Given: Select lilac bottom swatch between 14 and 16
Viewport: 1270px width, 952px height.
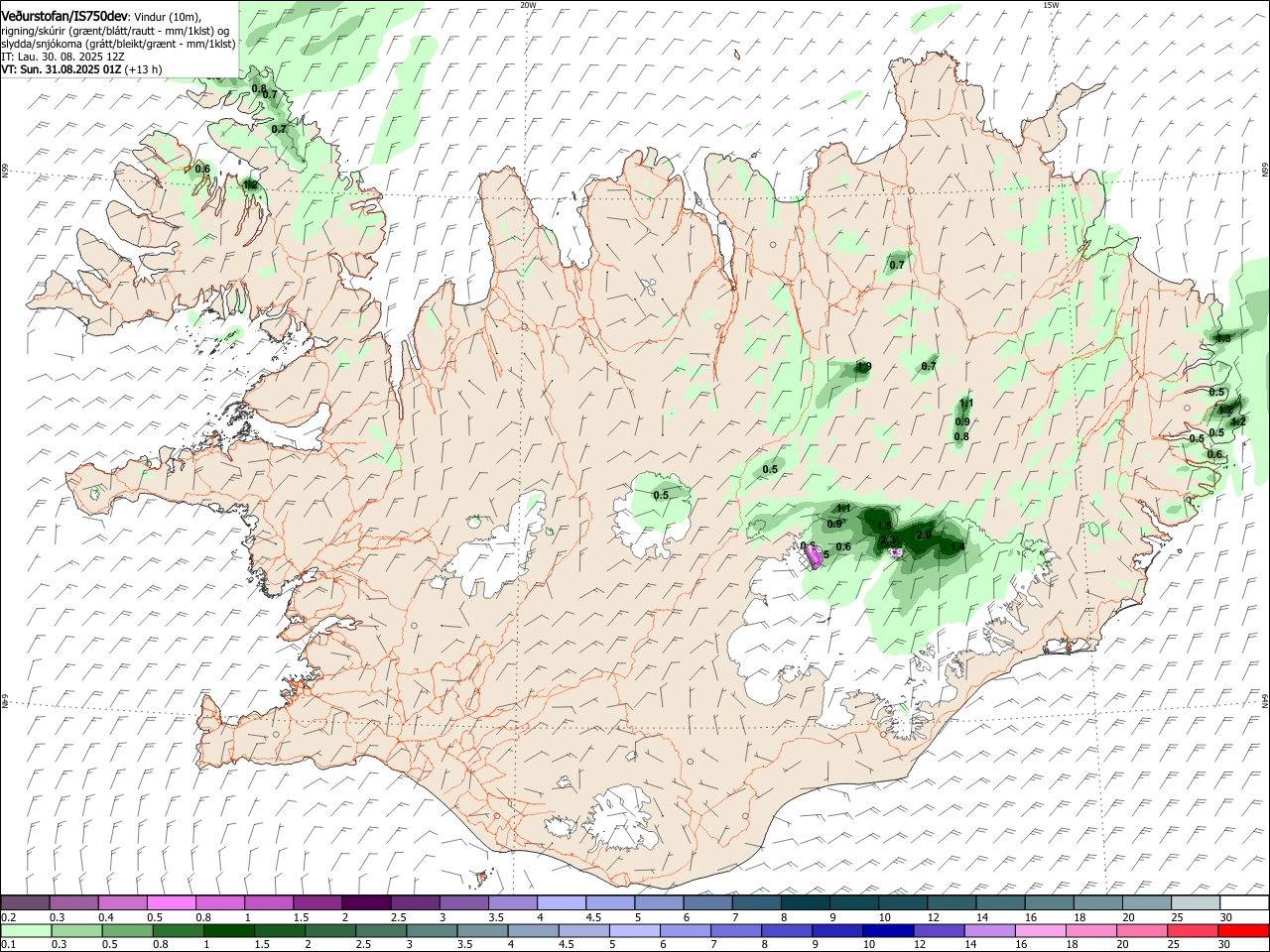Looking at the screenshot, I should (988, 930).
